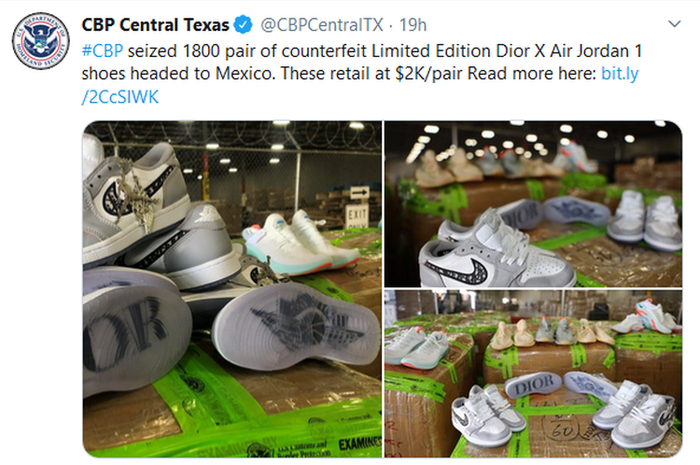
Task: View the large left sneaker photo
Action: click(232, 289)
